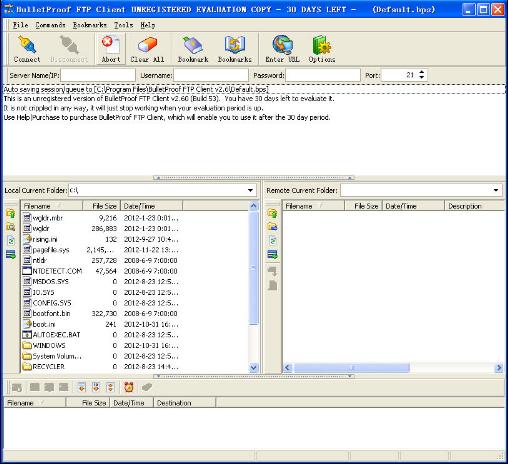The image size is (508, 464).
Task: Select the RECYCLER folder
Action: (x=48, y=366)
